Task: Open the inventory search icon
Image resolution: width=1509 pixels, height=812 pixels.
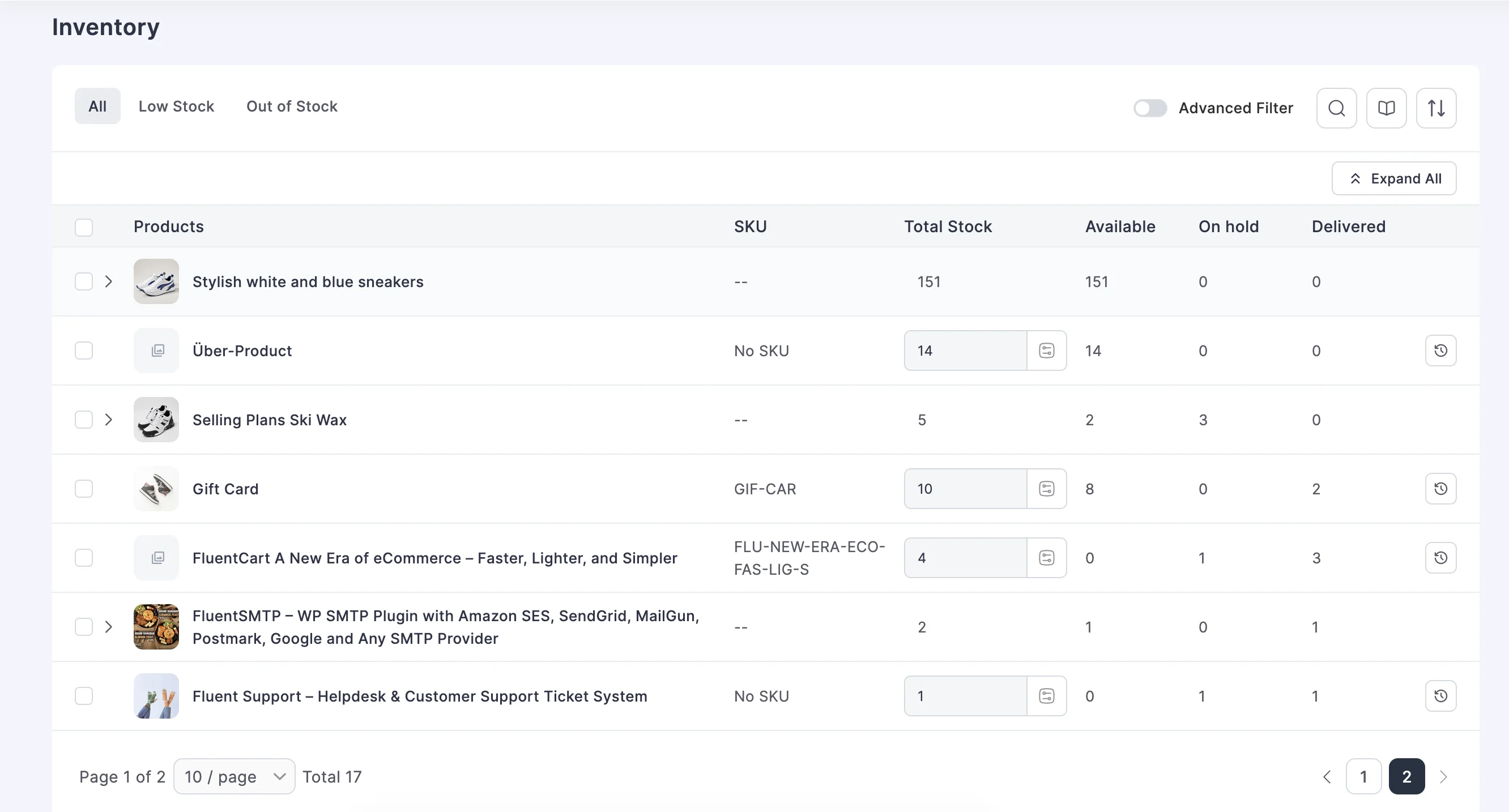Action: click(x=1336, y=108)
